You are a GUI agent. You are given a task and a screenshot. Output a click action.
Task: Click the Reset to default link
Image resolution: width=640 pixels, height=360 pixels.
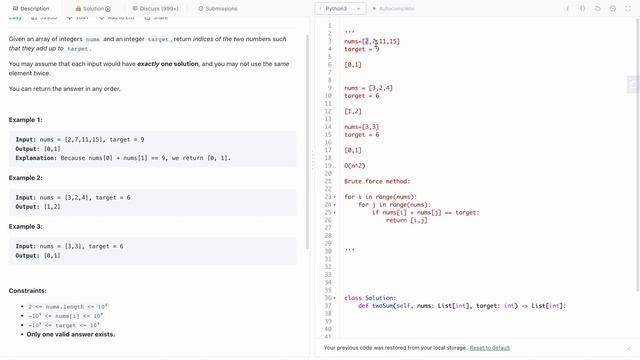[x=490, y=348]
